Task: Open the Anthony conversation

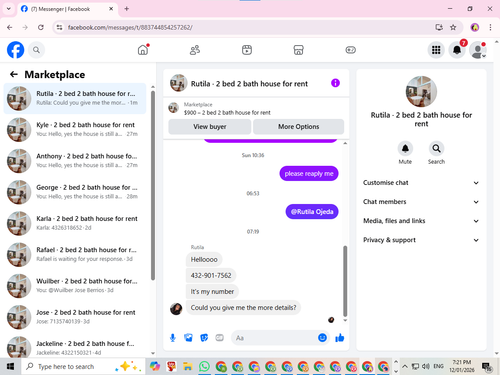Action: (75, 161)
